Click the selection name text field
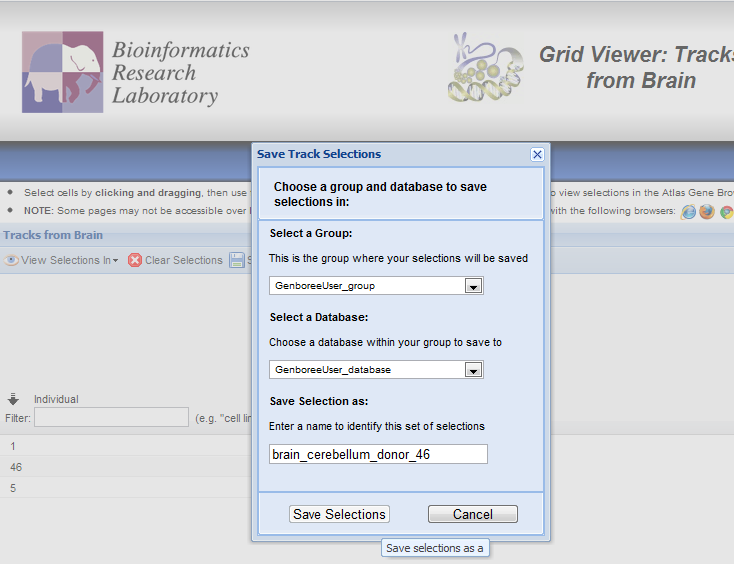Screen dimensions: 734x564 [378, 454]
